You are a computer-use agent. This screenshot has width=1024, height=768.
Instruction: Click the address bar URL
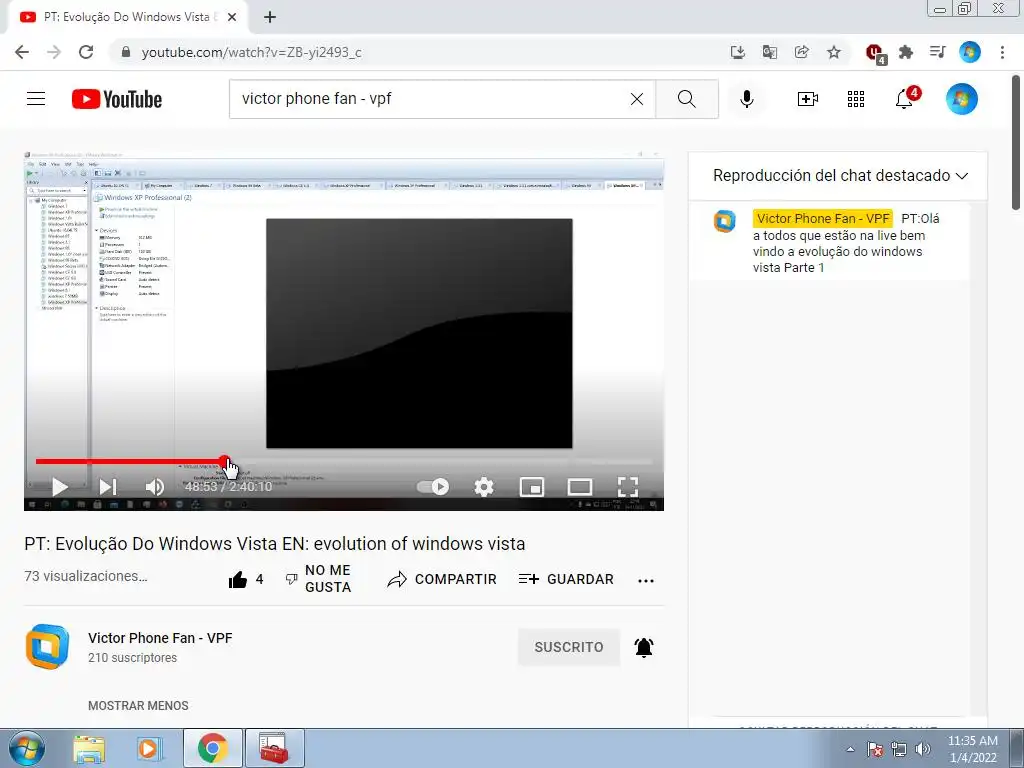tap(251, 52)
